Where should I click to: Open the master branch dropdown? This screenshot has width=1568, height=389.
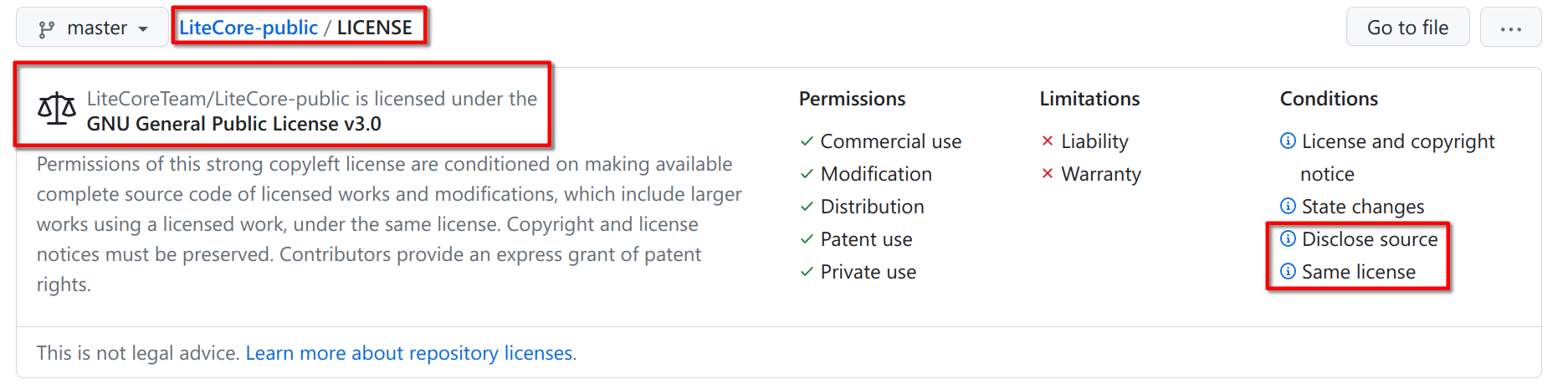[92, 28]
